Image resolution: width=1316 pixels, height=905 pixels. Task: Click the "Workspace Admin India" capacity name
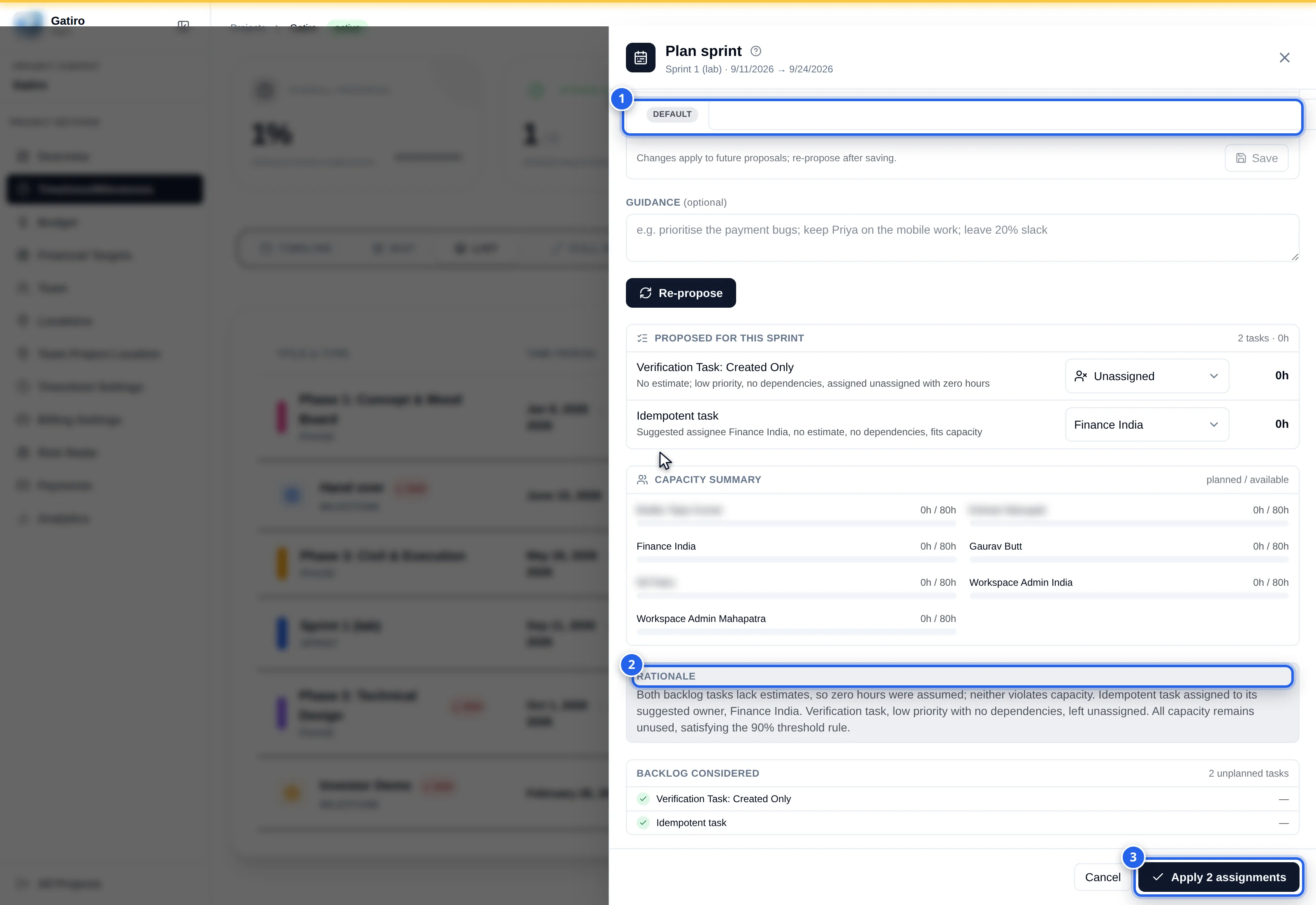coord(1020,582)
